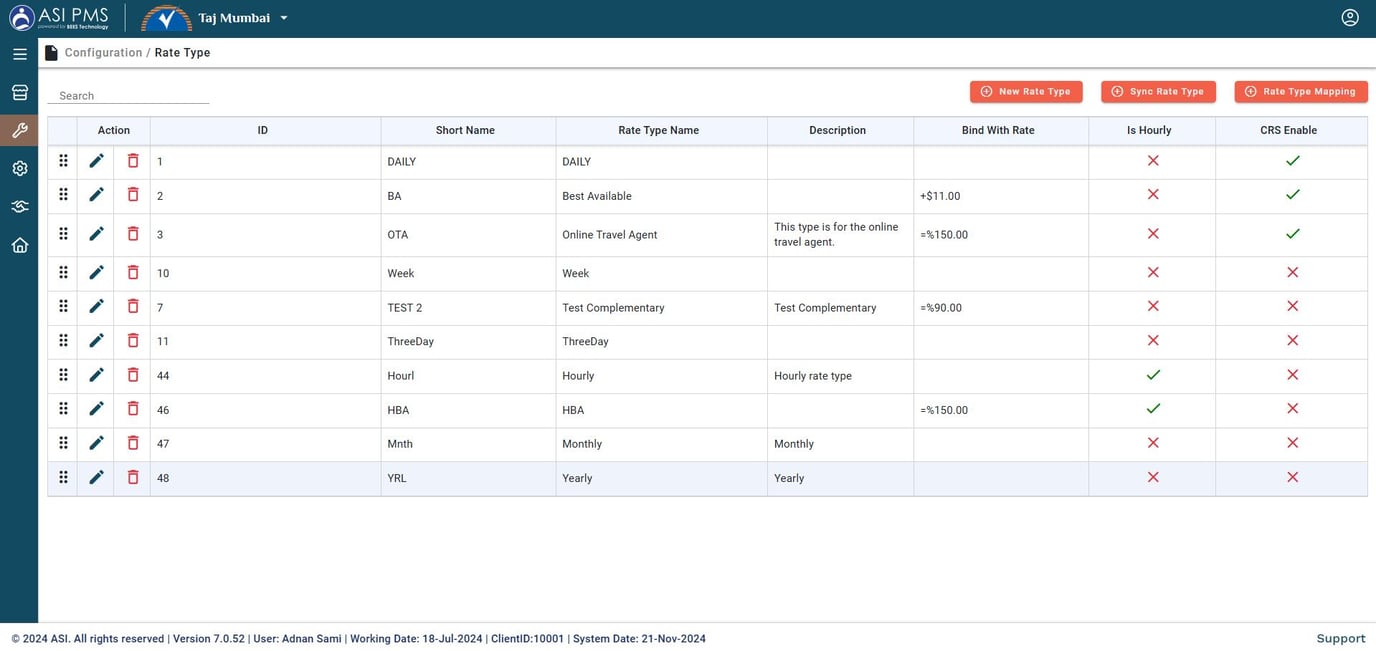Click the CRS Enable cross for Week row
The width and height of the screenshot is (1376, 651).
coord(1293,272)
